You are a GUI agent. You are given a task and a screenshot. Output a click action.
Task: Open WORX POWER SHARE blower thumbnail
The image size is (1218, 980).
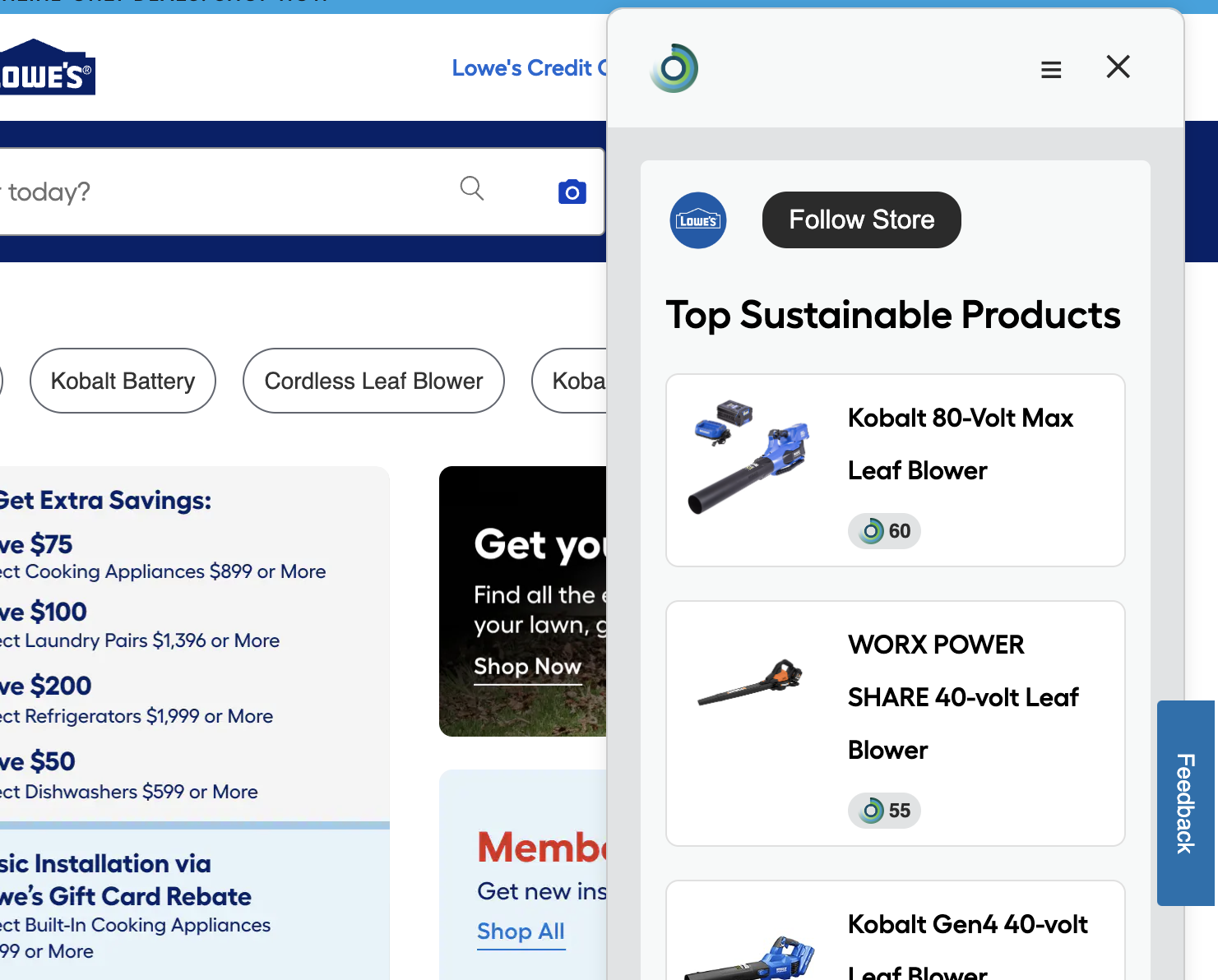tap(749, 682)
